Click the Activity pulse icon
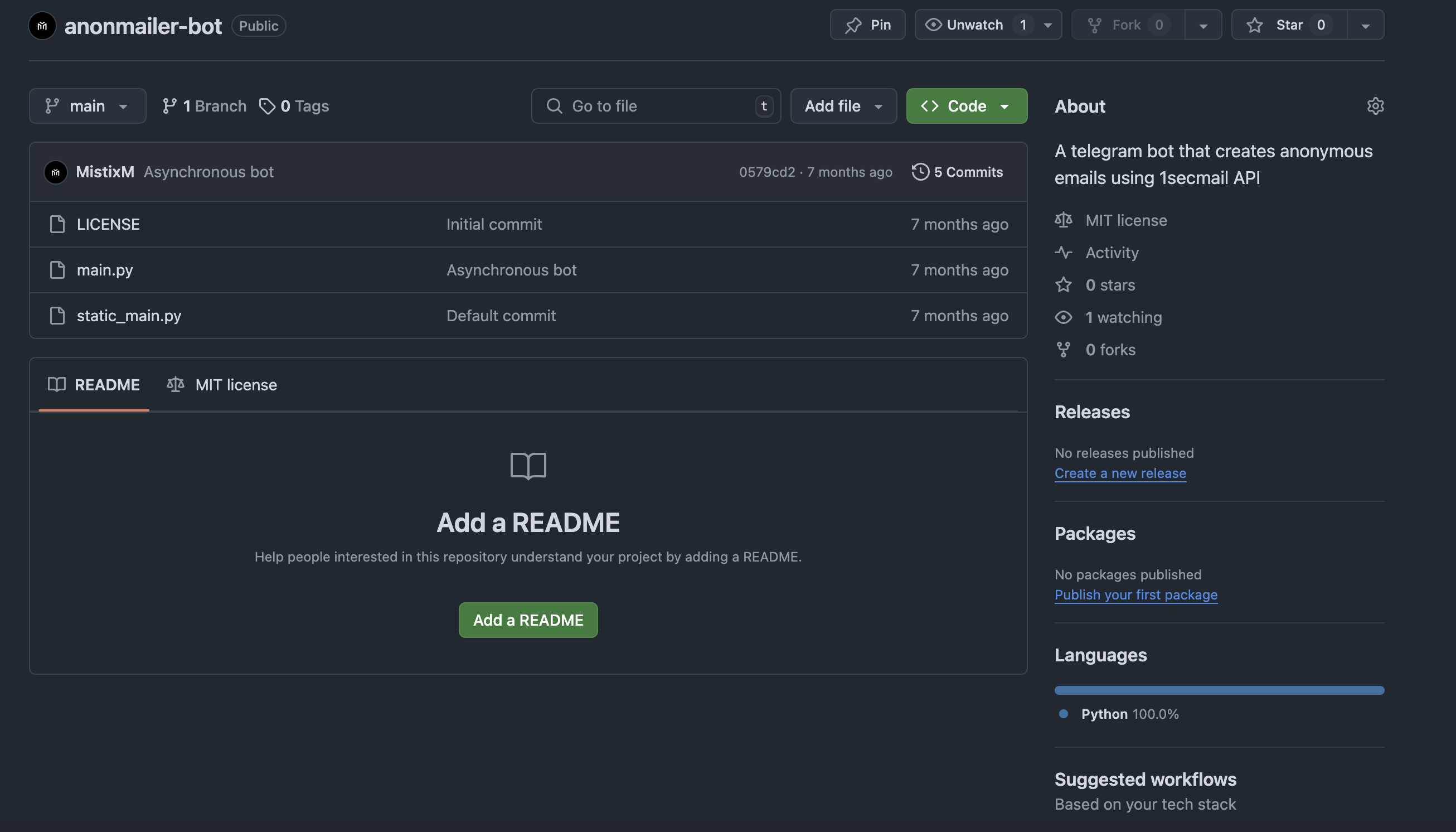Viewport: 1456px width, 832px height. click(x=1064, y=253)
